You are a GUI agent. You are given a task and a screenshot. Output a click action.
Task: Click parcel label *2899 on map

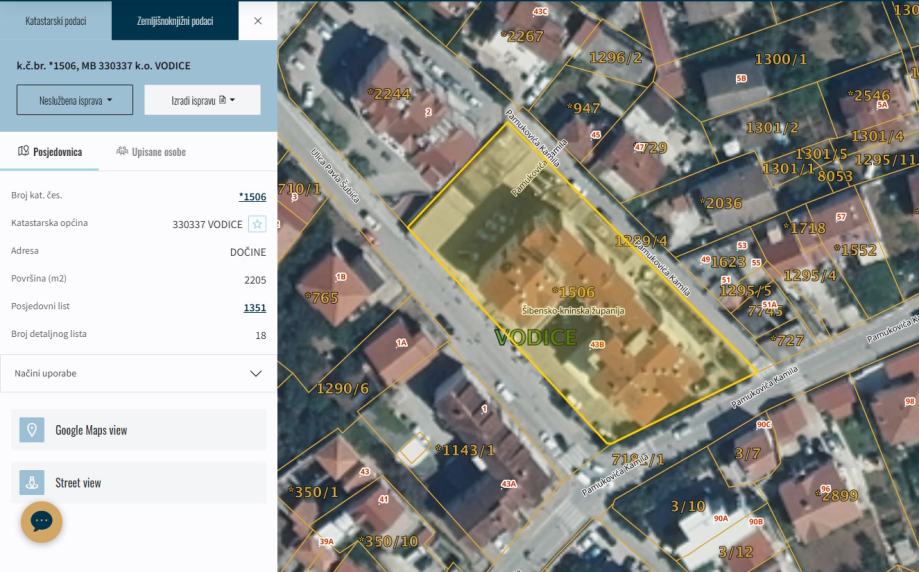click(836, 496)
